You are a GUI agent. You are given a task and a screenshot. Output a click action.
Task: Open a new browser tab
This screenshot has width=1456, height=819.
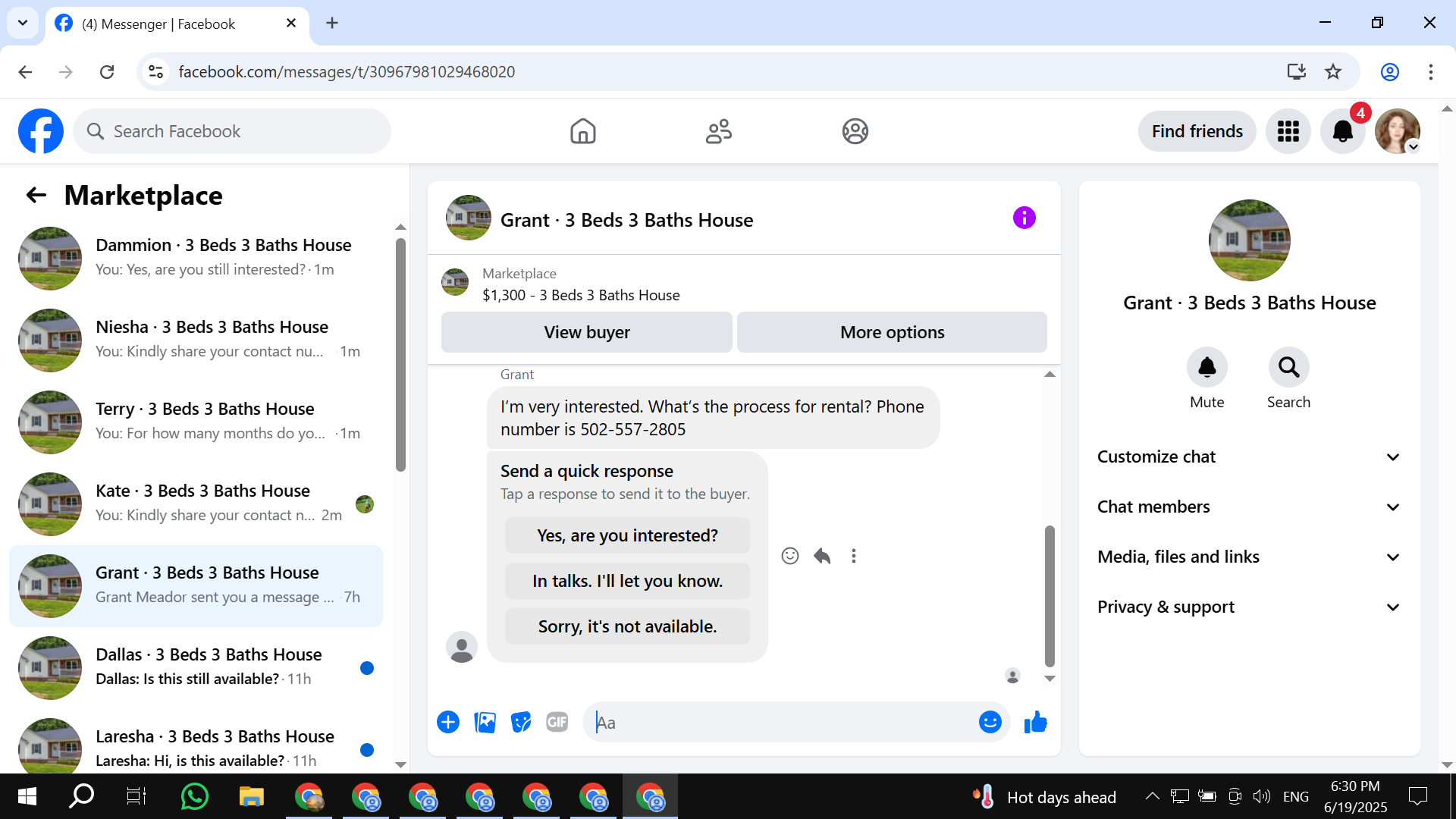(x=332, y=23)
